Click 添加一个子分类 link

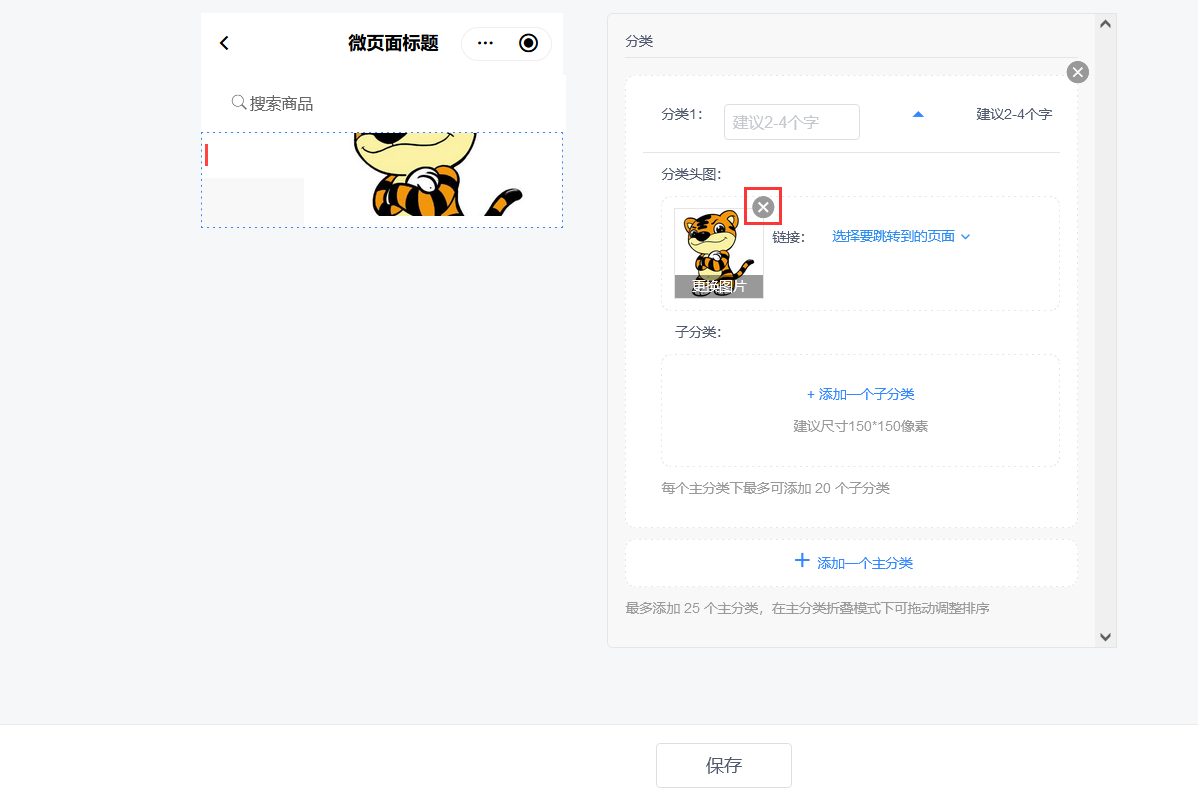point(860,394)
